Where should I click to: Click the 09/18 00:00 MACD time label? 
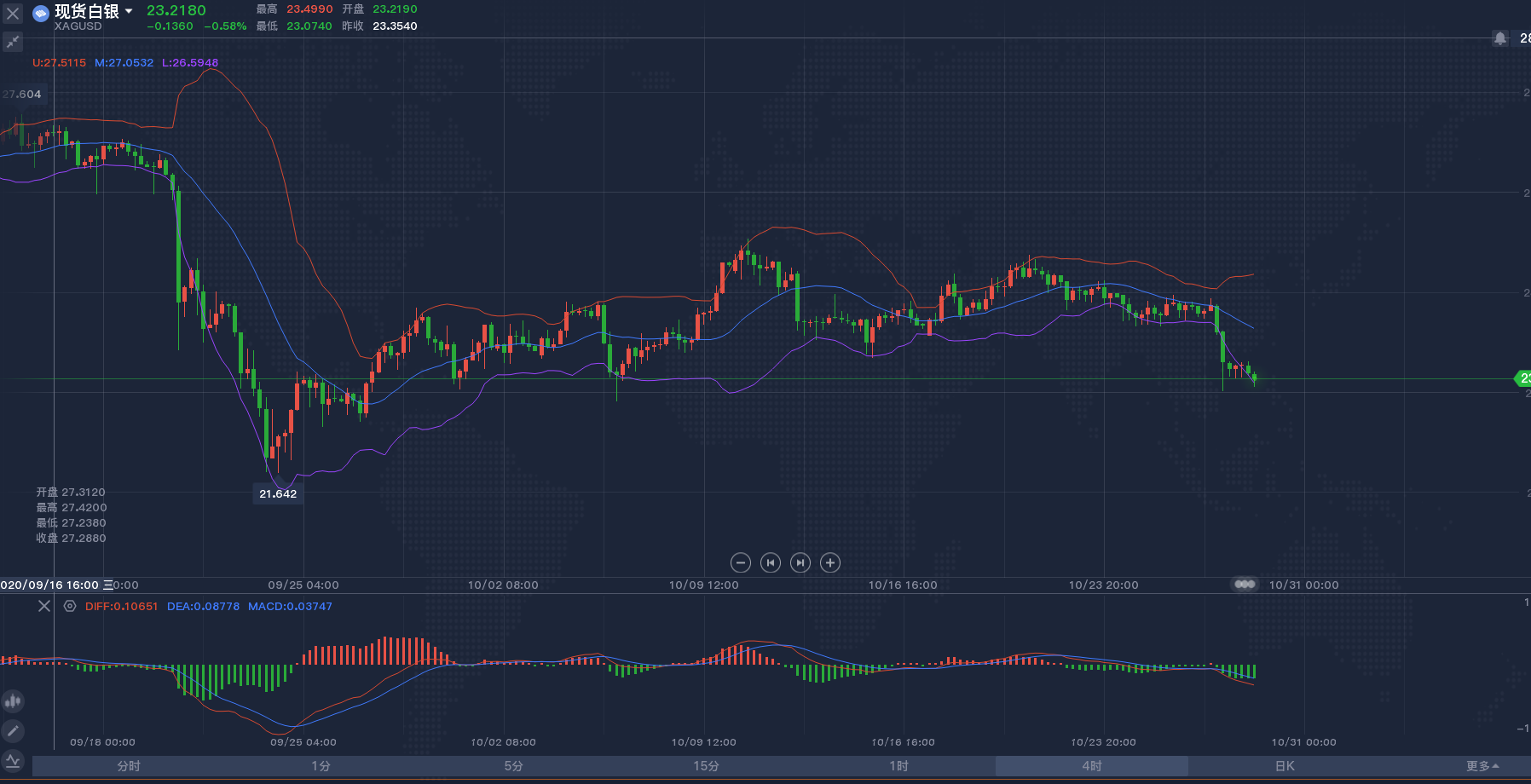(102, 742)
